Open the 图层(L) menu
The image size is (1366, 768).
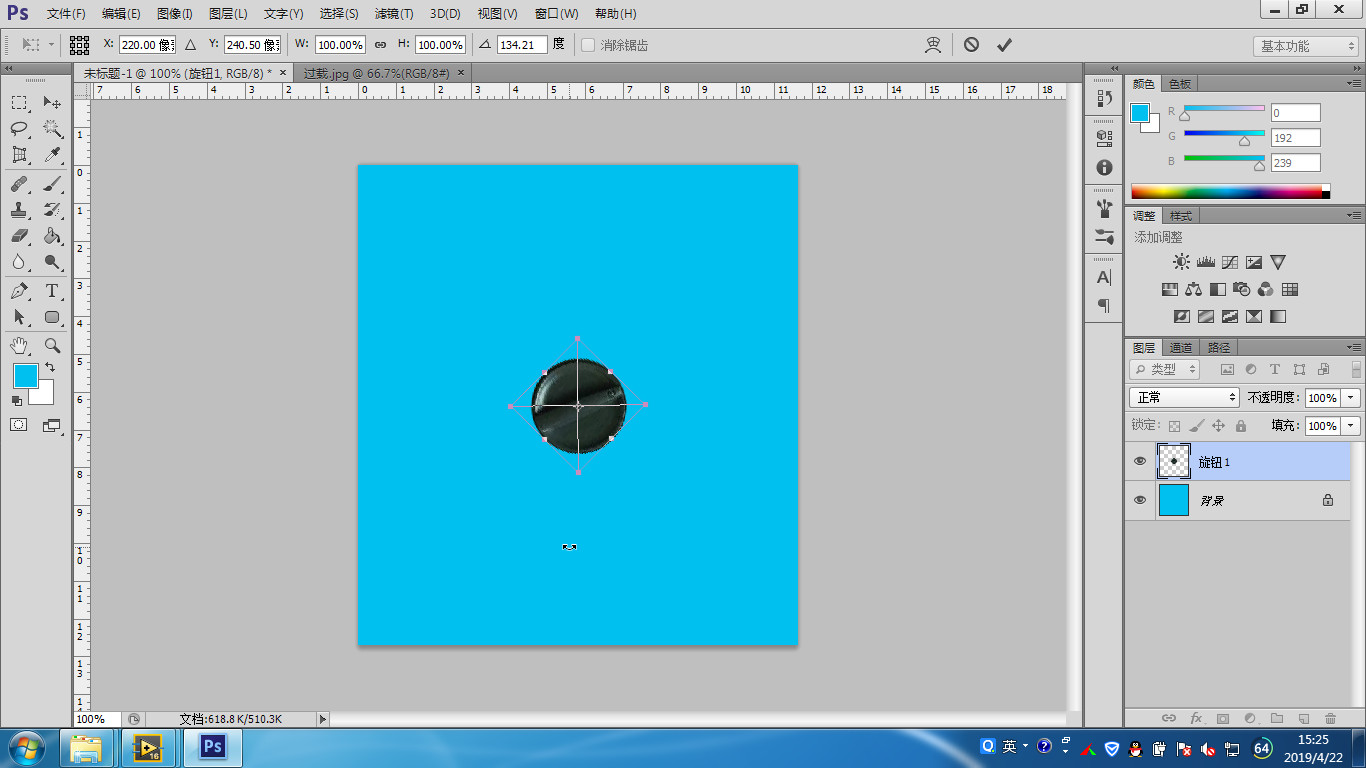(228, 14)
